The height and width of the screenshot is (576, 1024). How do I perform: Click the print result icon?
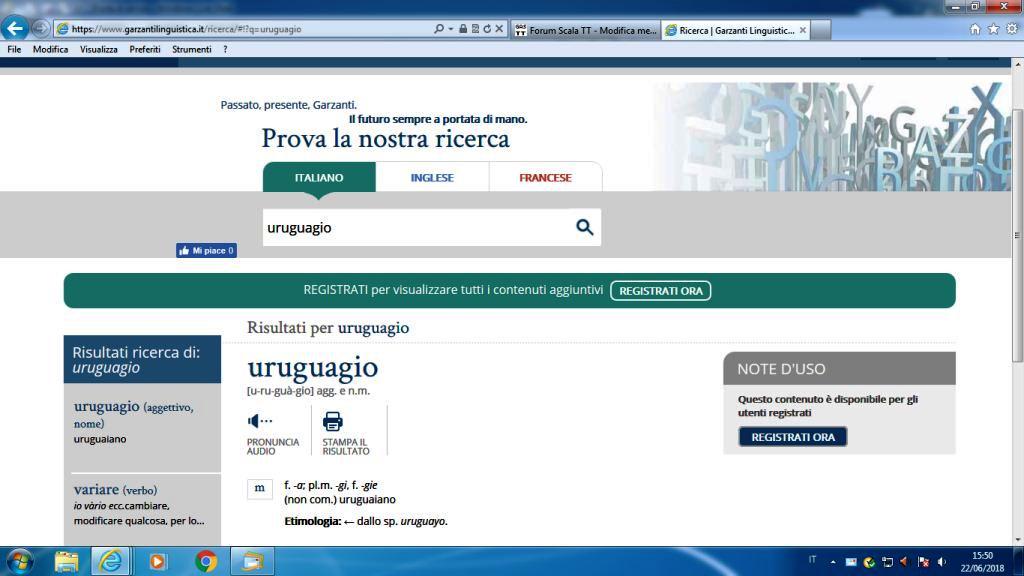(x=333, y=421)
